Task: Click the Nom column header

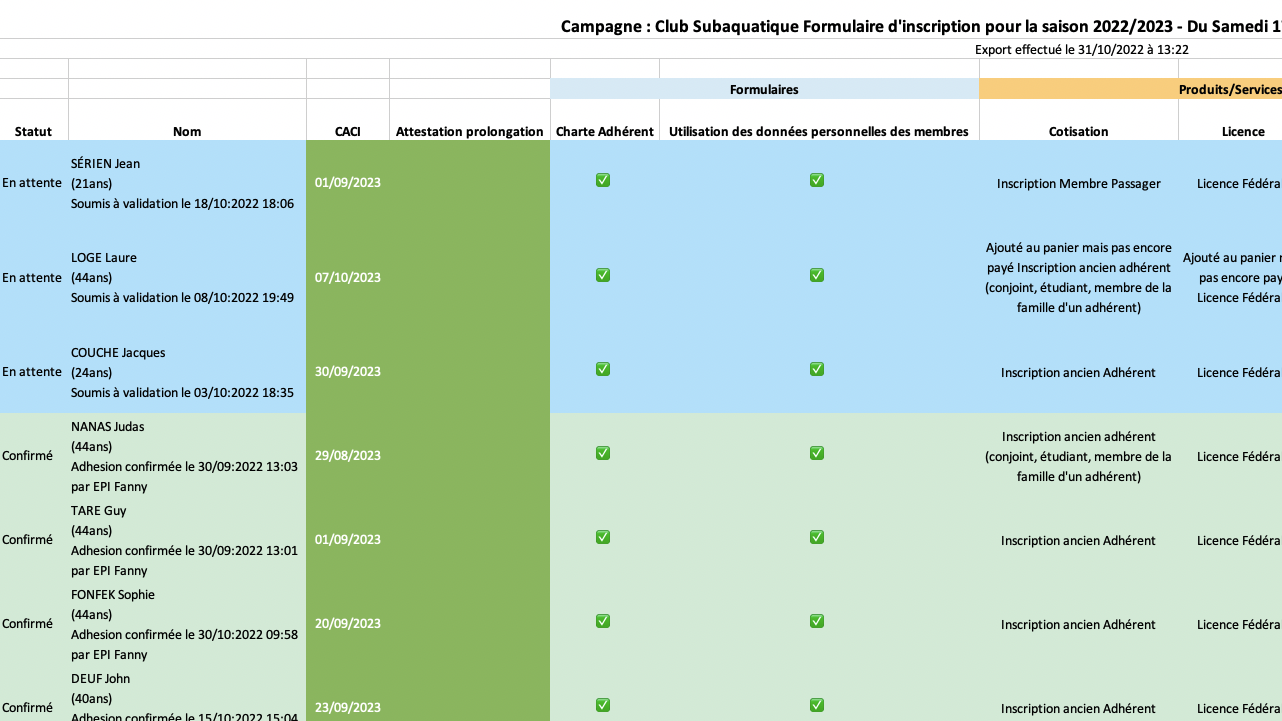Action: click(187, 131)
